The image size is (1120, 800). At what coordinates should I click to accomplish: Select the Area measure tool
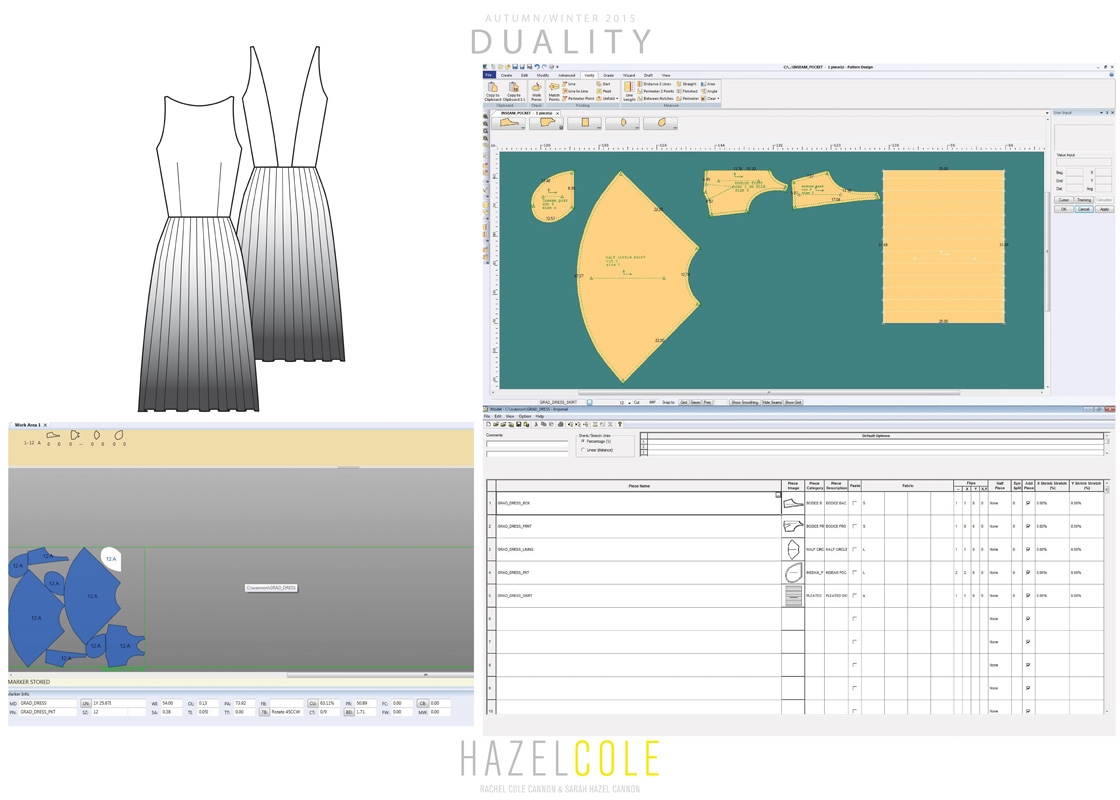pos(707,84)
